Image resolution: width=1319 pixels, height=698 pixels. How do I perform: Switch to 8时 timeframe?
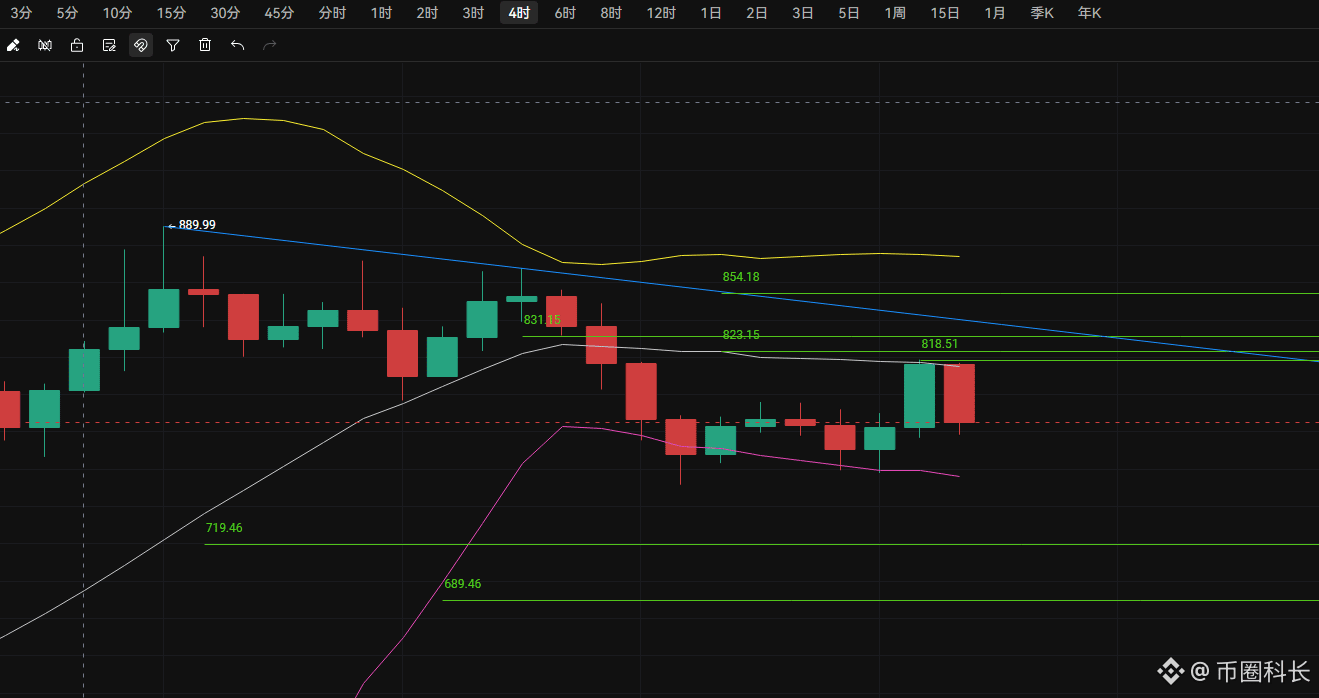[x=611, y=13]
